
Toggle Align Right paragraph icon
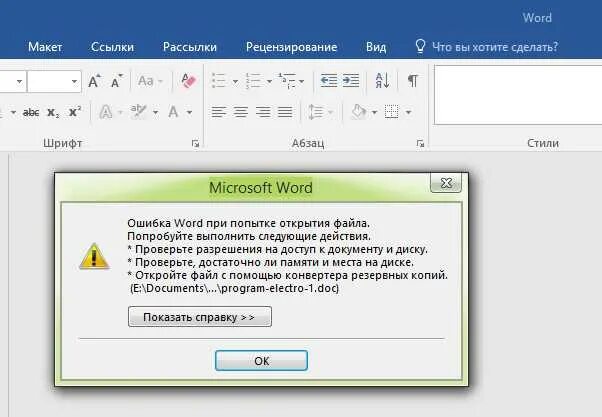pyautogui.click(x=263, y=112)
